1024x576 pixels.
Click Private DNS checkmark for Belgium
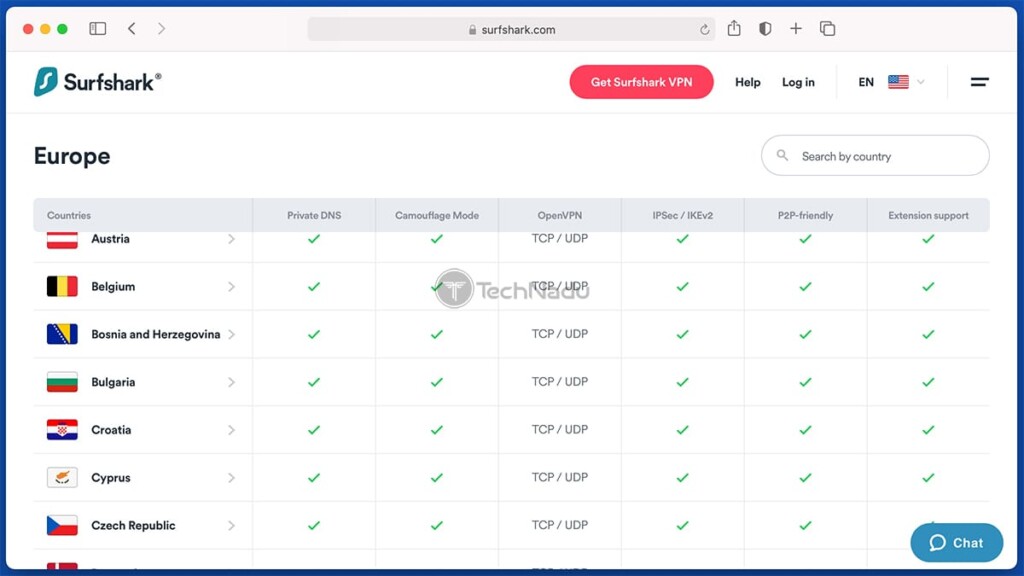click(x=314, y=287)
